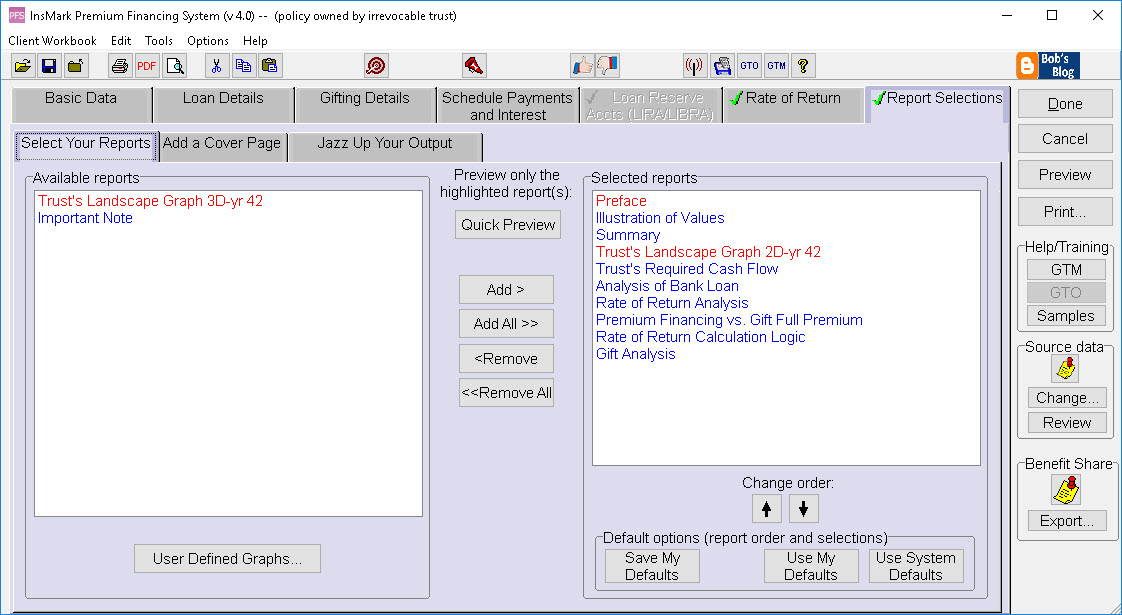Export the report as PDF
Viewport: 1122px width, 615px height.
(x=146, y=64)
